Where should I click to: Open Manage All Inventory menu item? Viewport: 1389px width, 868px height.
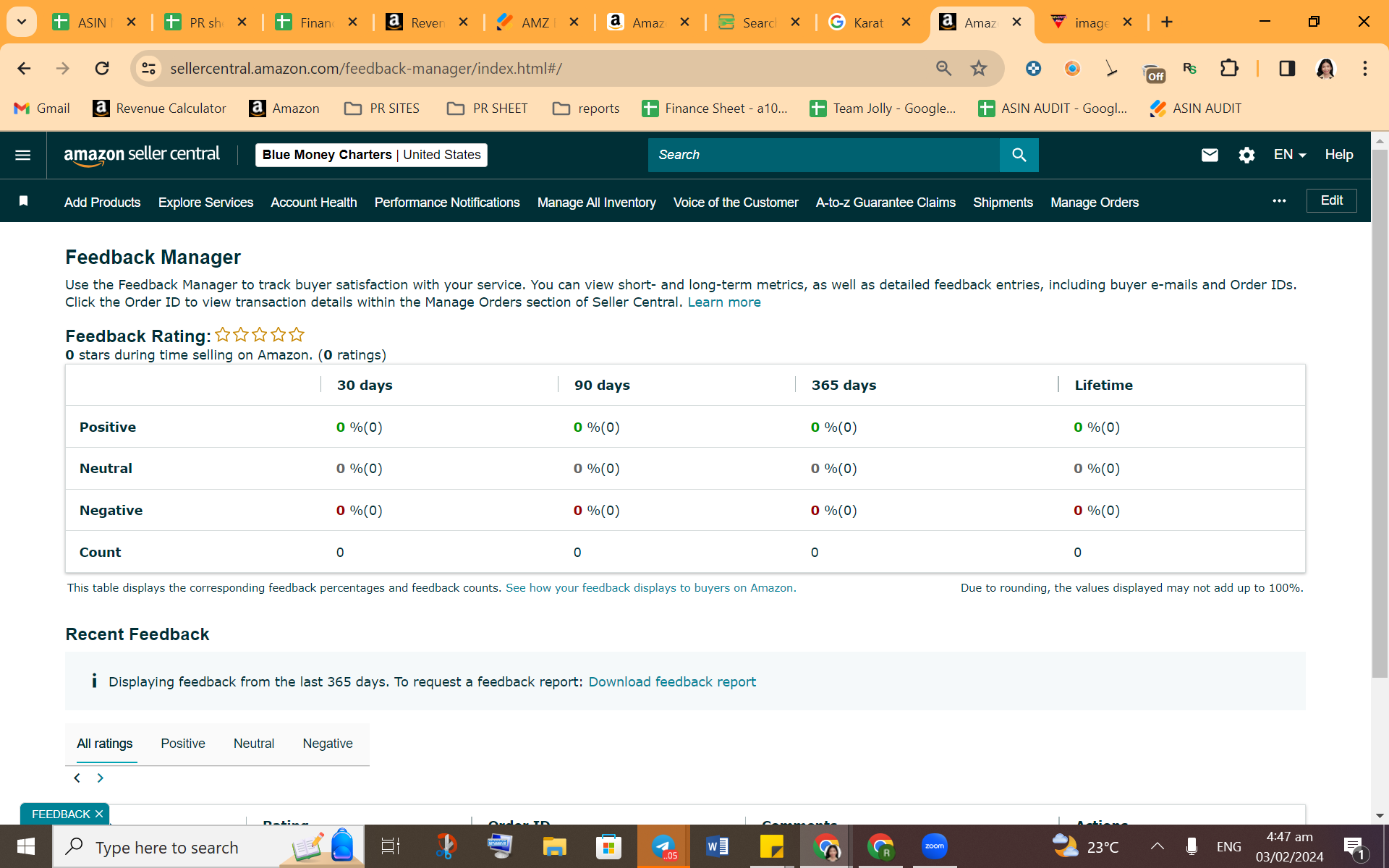click(x=597, y=203)
